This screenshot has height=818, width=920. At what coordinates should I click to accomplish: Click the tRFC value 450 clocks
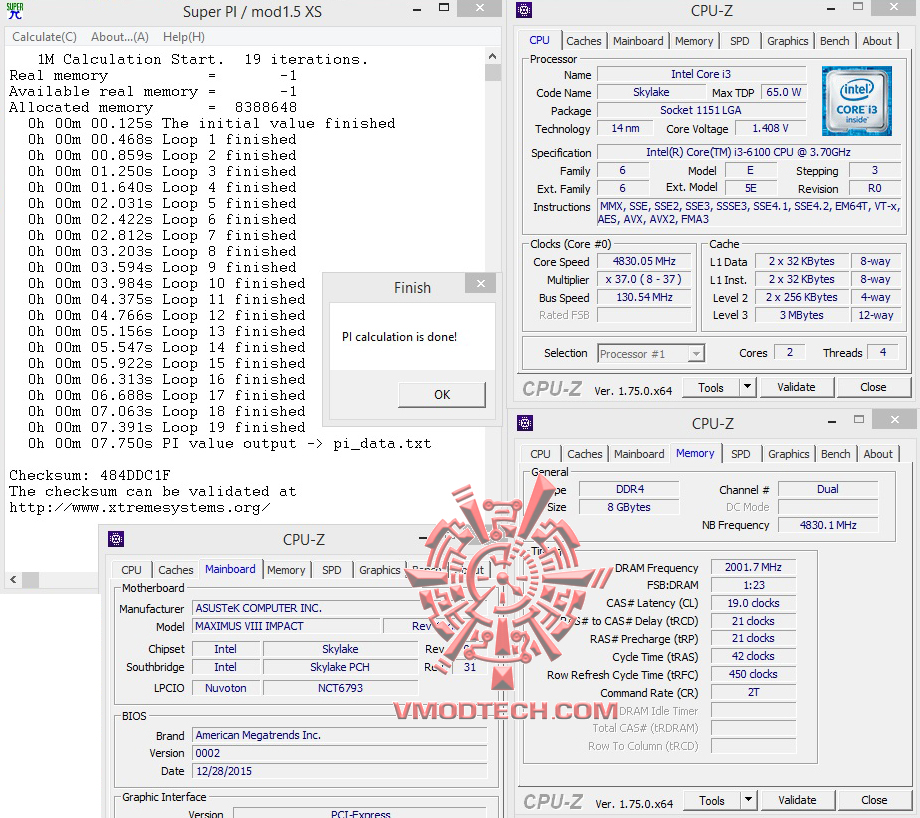[753, 675]
